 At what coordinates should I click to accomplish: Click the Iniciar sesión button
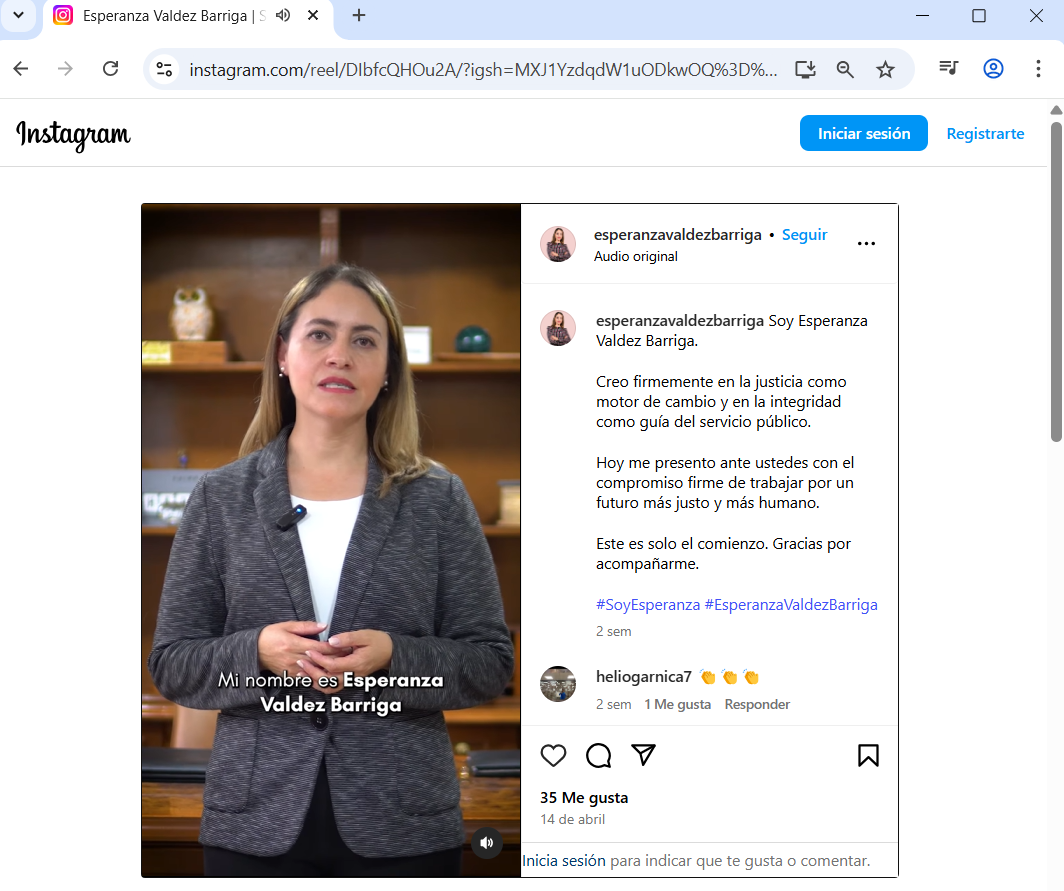pyautogui.click(x=863, y=133)
